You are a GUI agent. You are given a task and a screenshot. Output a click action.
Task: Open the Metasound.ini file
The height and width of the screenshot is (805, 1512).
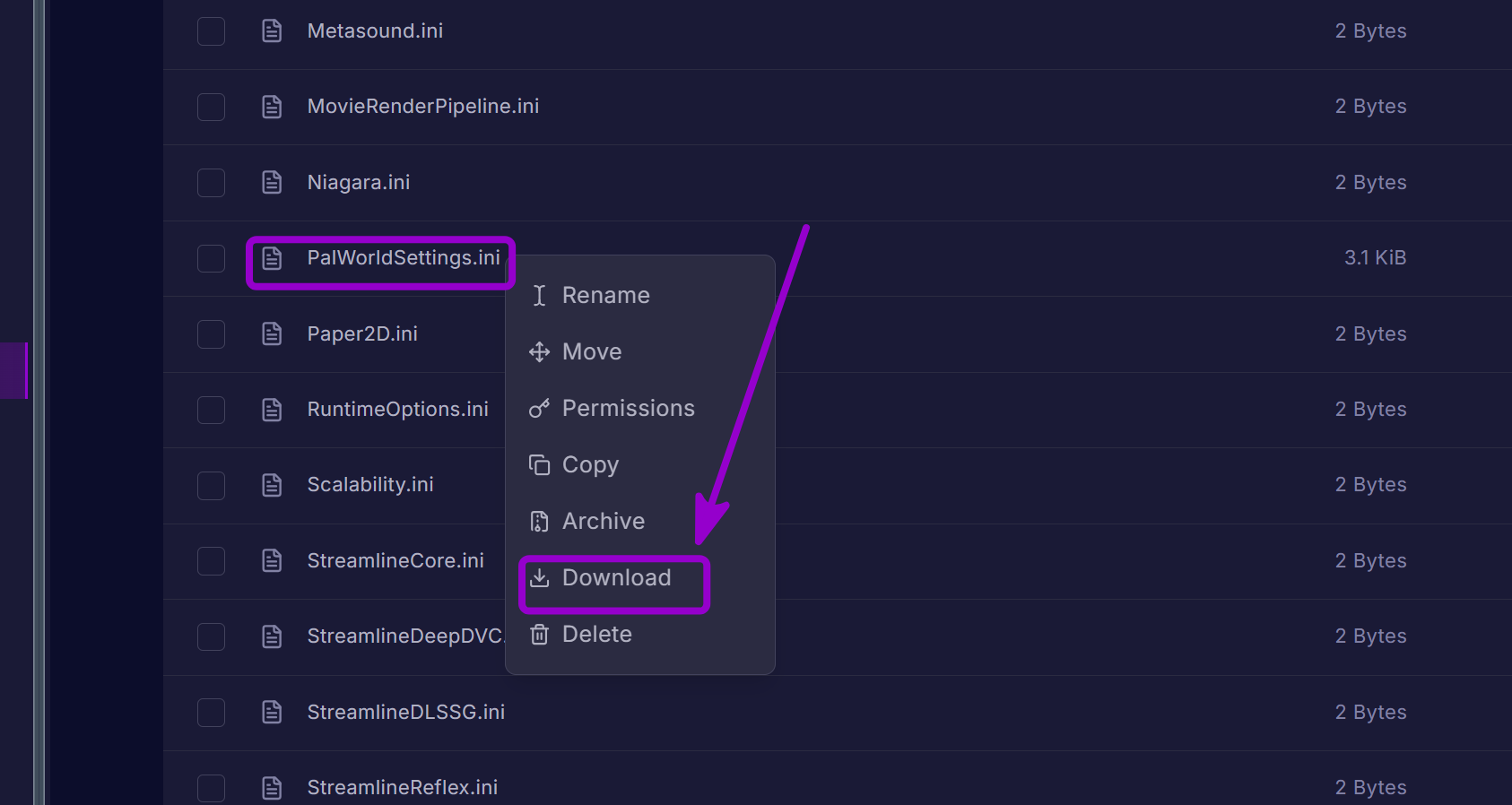[375, 30]
